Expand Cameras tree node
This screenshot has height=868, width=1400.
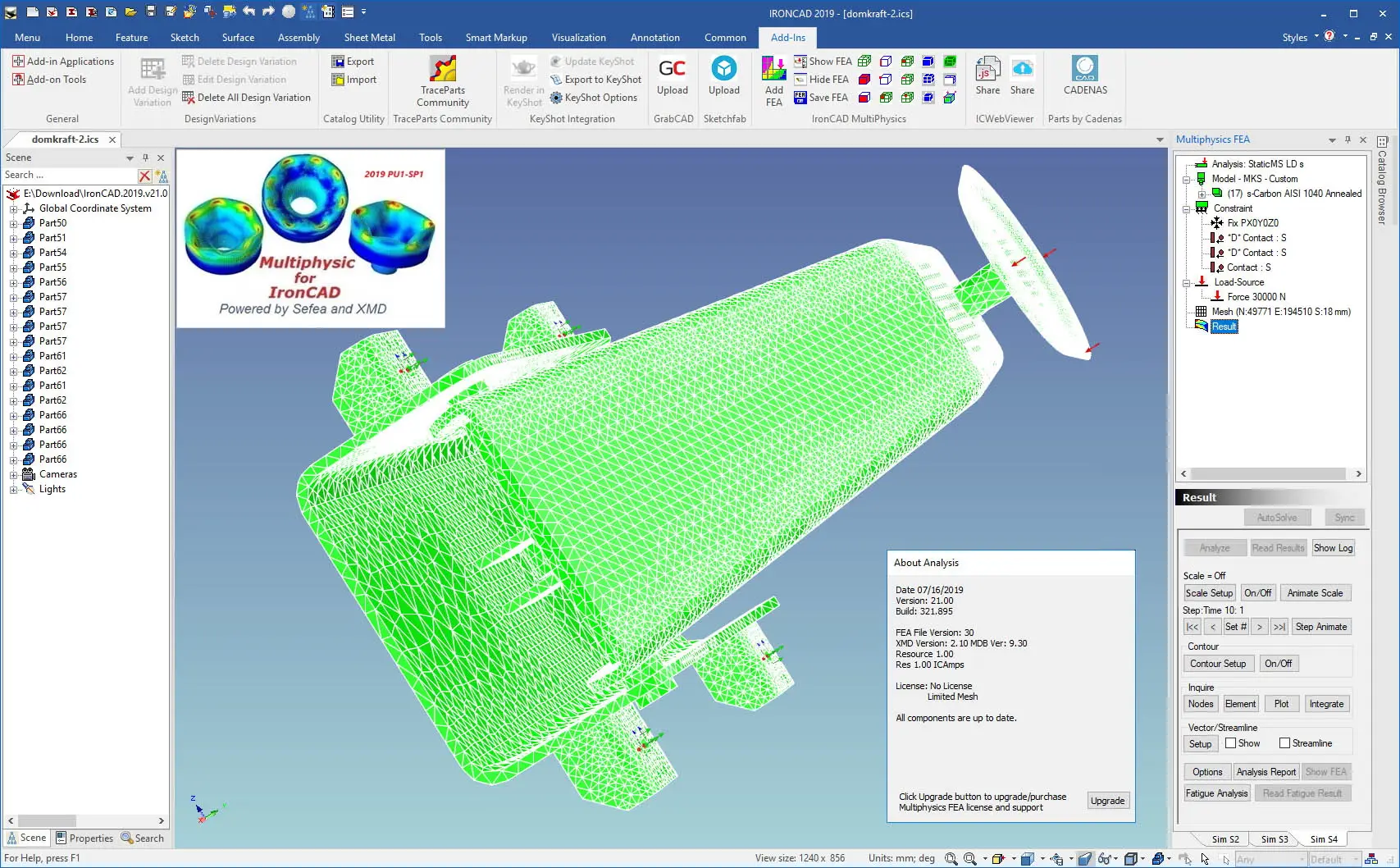13,474
